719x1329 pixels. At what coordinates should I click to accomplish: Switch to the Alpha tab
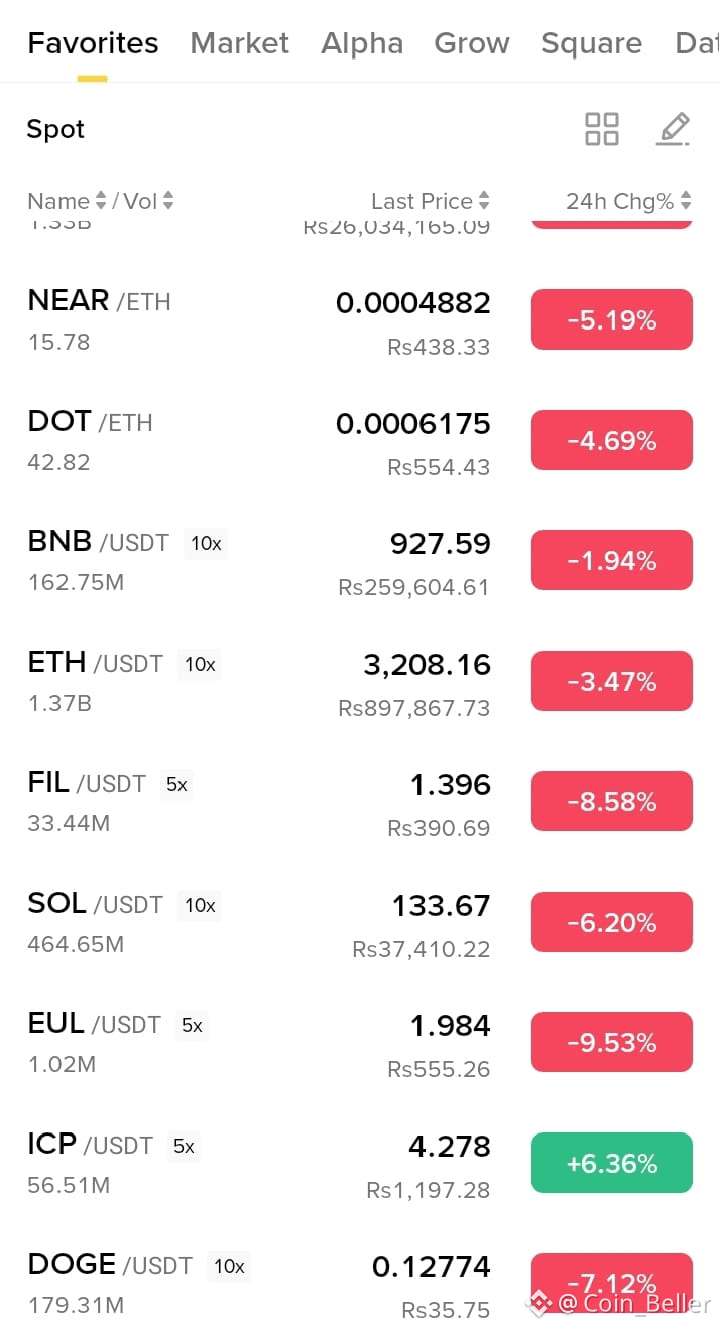(x=362, y=43)
